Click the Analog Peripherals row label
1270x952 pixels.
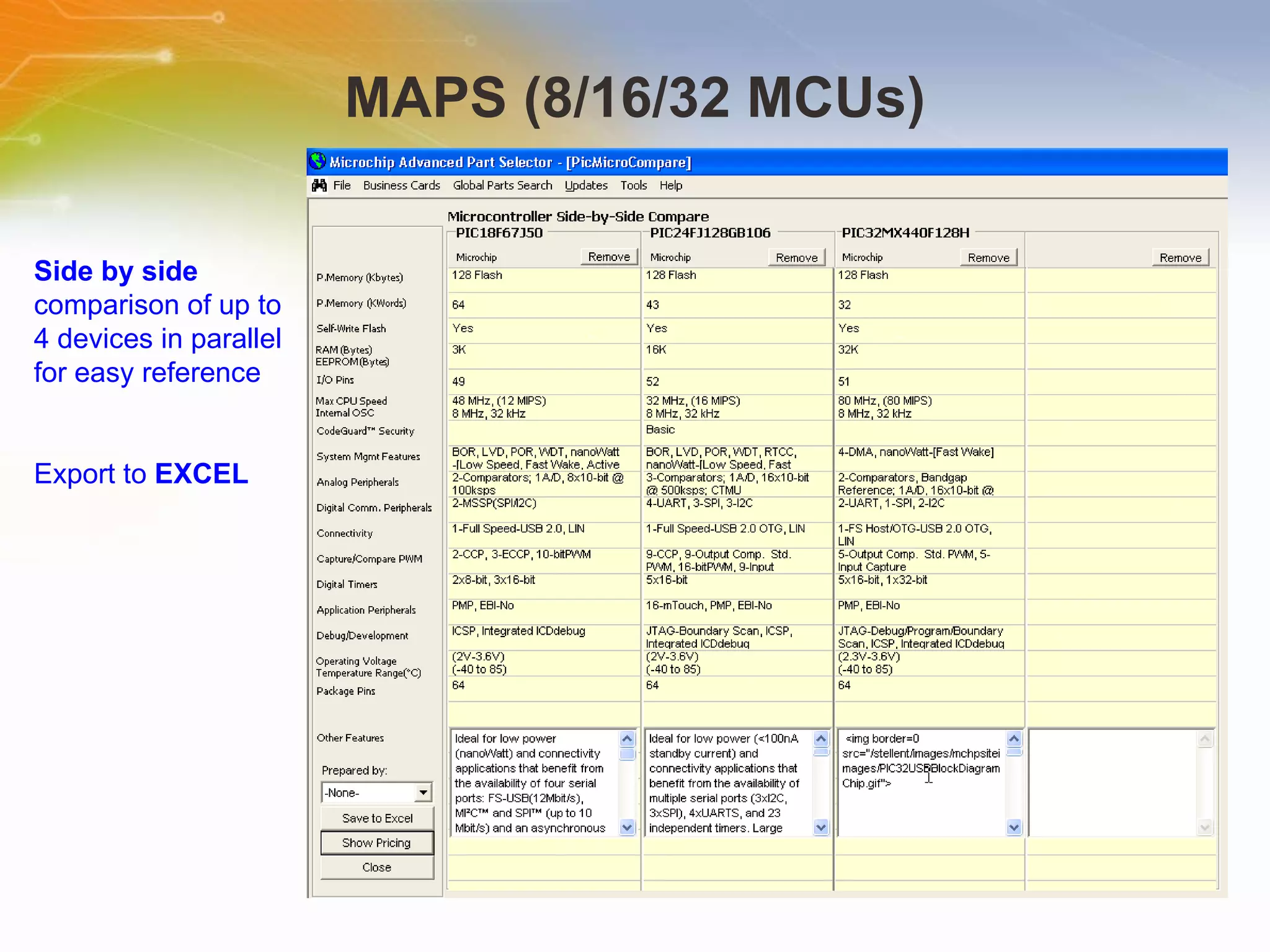(357, 482)
